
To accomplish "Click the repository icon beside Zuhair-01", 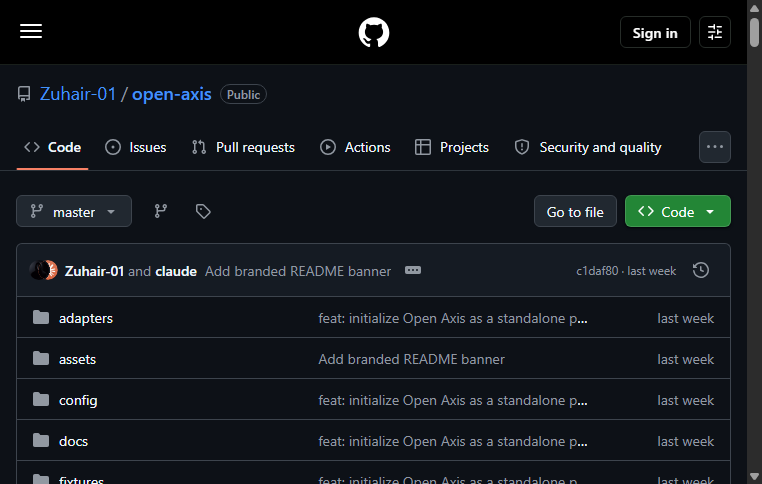I will [x=24, y=94].
